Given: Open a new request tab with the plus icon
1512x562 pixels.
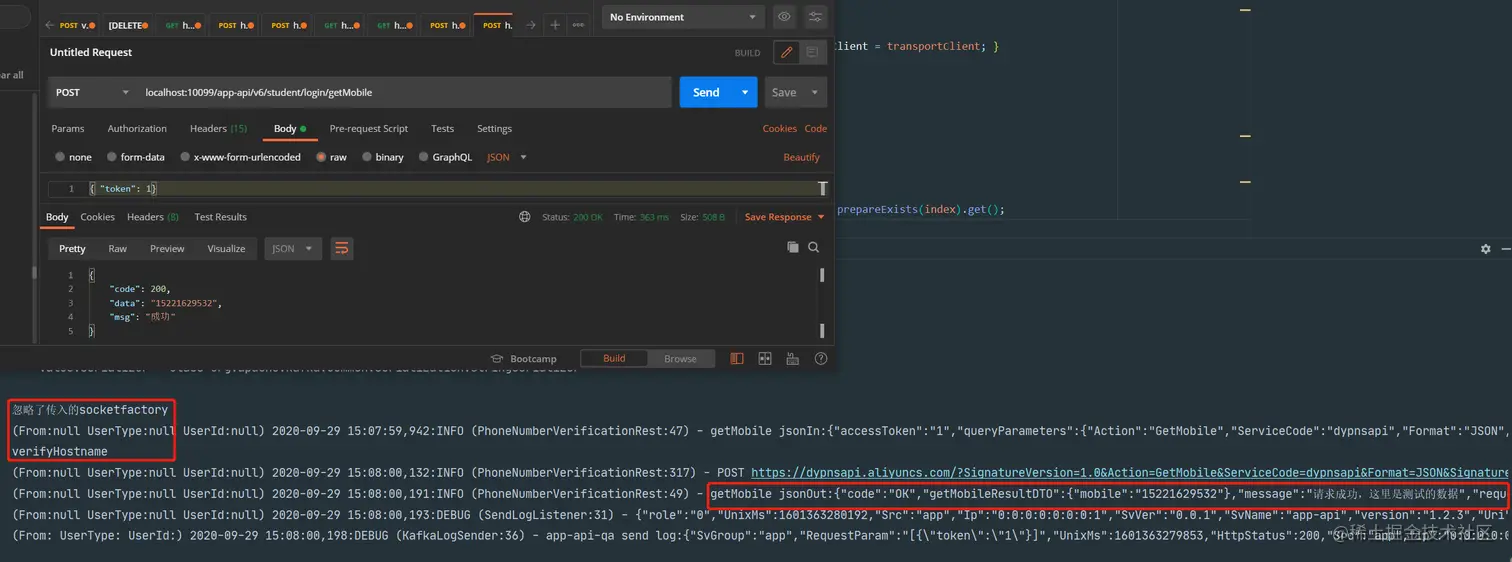Looking at the screenshot, I should click(555, 25).
